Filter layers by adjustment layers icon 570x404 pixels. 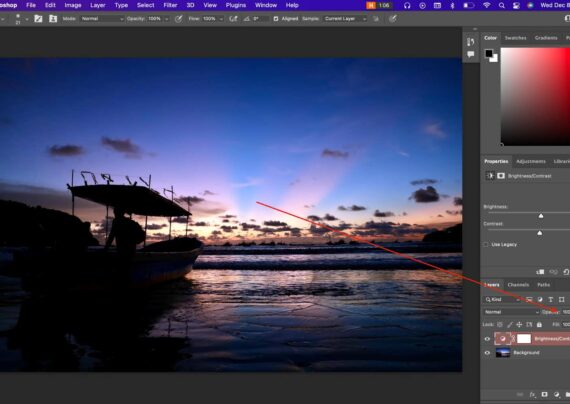point(540,299)
